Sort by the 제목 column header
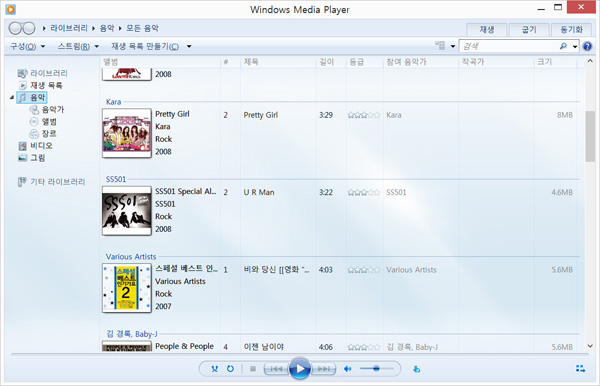This screenshot has width=600, height=386. (x=278, y=62)
